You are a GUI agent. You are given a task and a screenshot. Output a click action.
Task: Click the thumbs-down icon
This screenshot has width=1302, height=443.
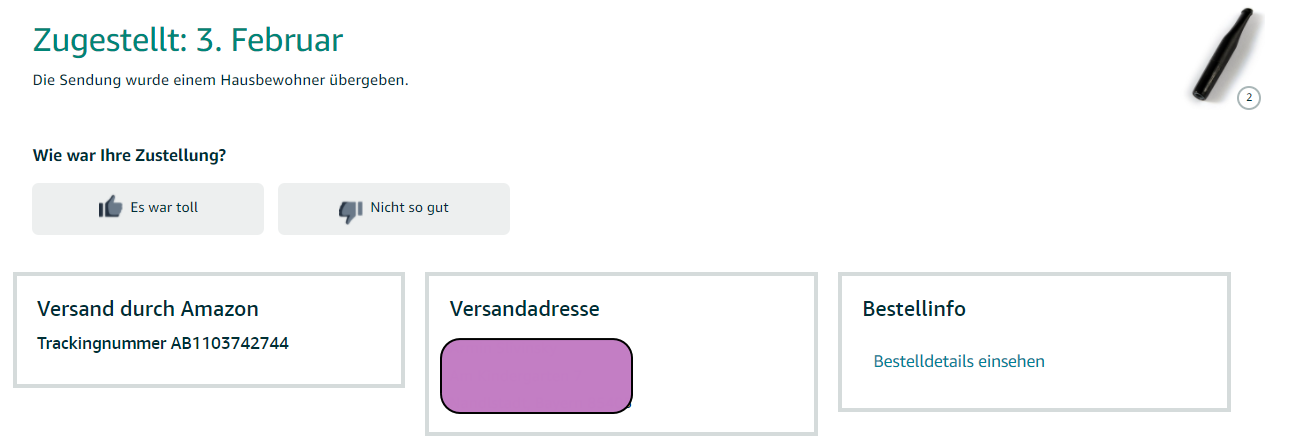coord(350,209)
